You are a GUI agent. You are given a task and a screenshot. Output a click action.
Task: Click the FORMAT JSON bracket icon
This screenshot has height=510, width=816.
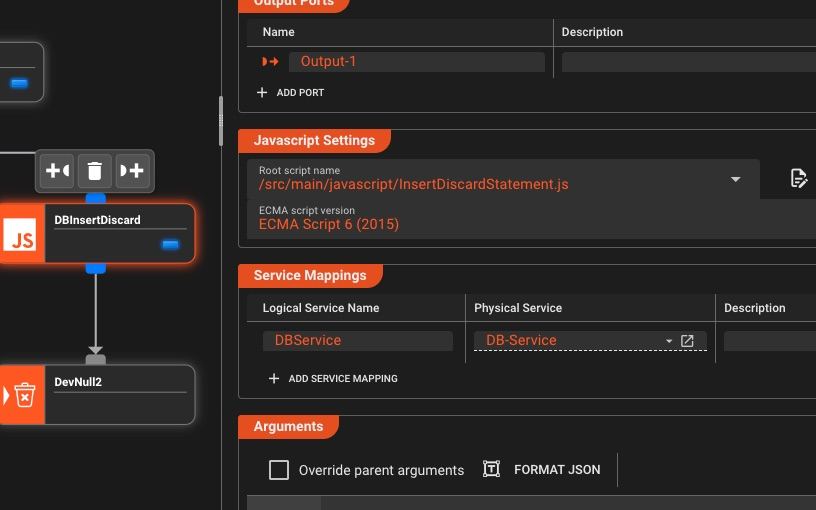click(491, 469)
